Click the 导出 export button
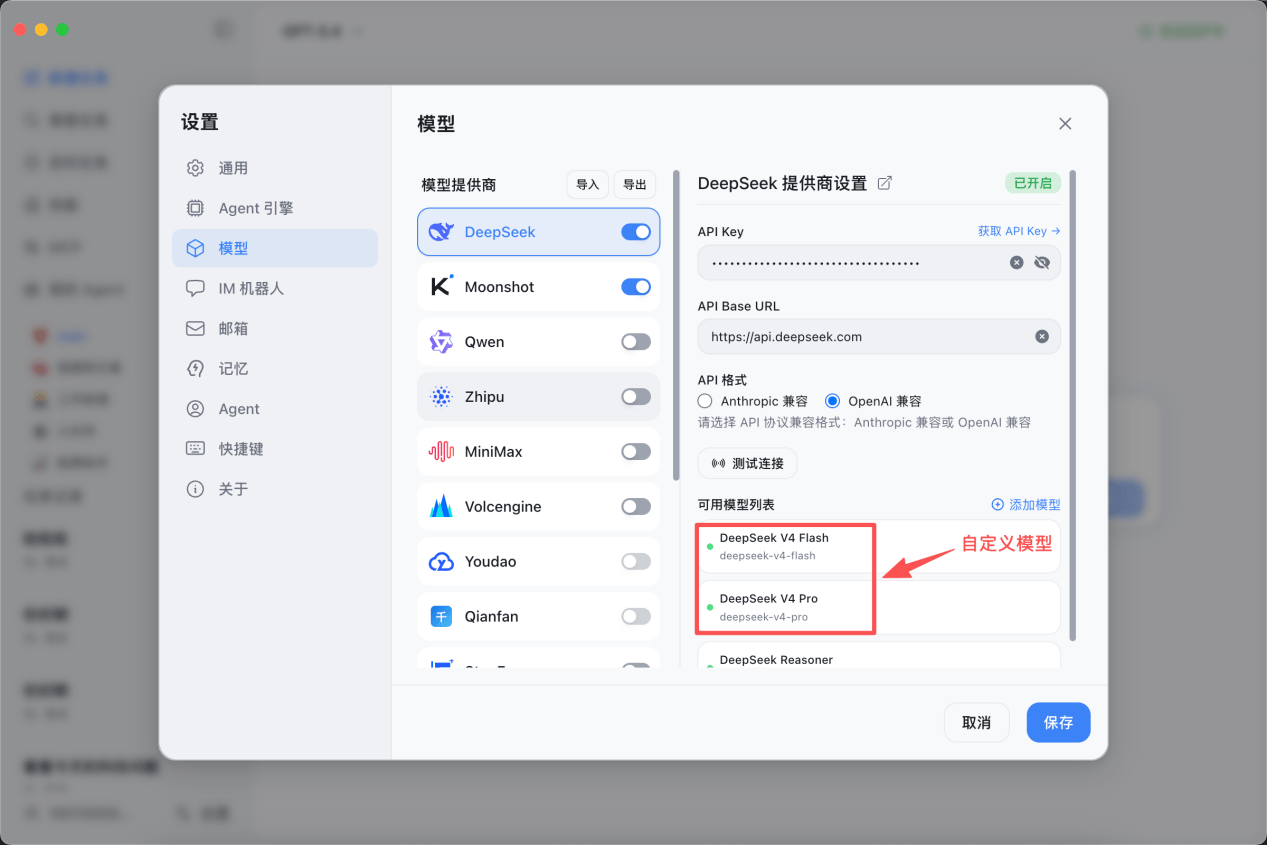 [635, 184]
